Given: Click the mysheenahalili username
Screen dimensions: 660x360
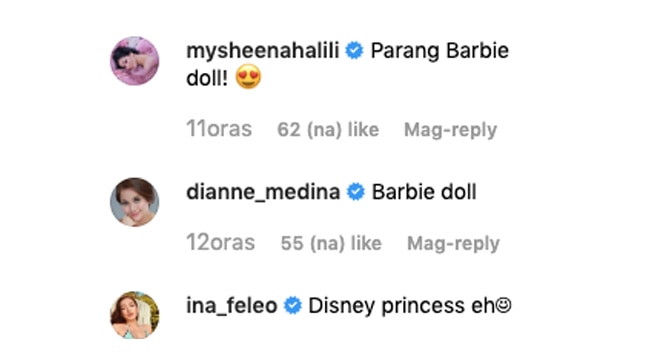Looking at the screenshot, I should pyautogui.click(x=263, y=51).
